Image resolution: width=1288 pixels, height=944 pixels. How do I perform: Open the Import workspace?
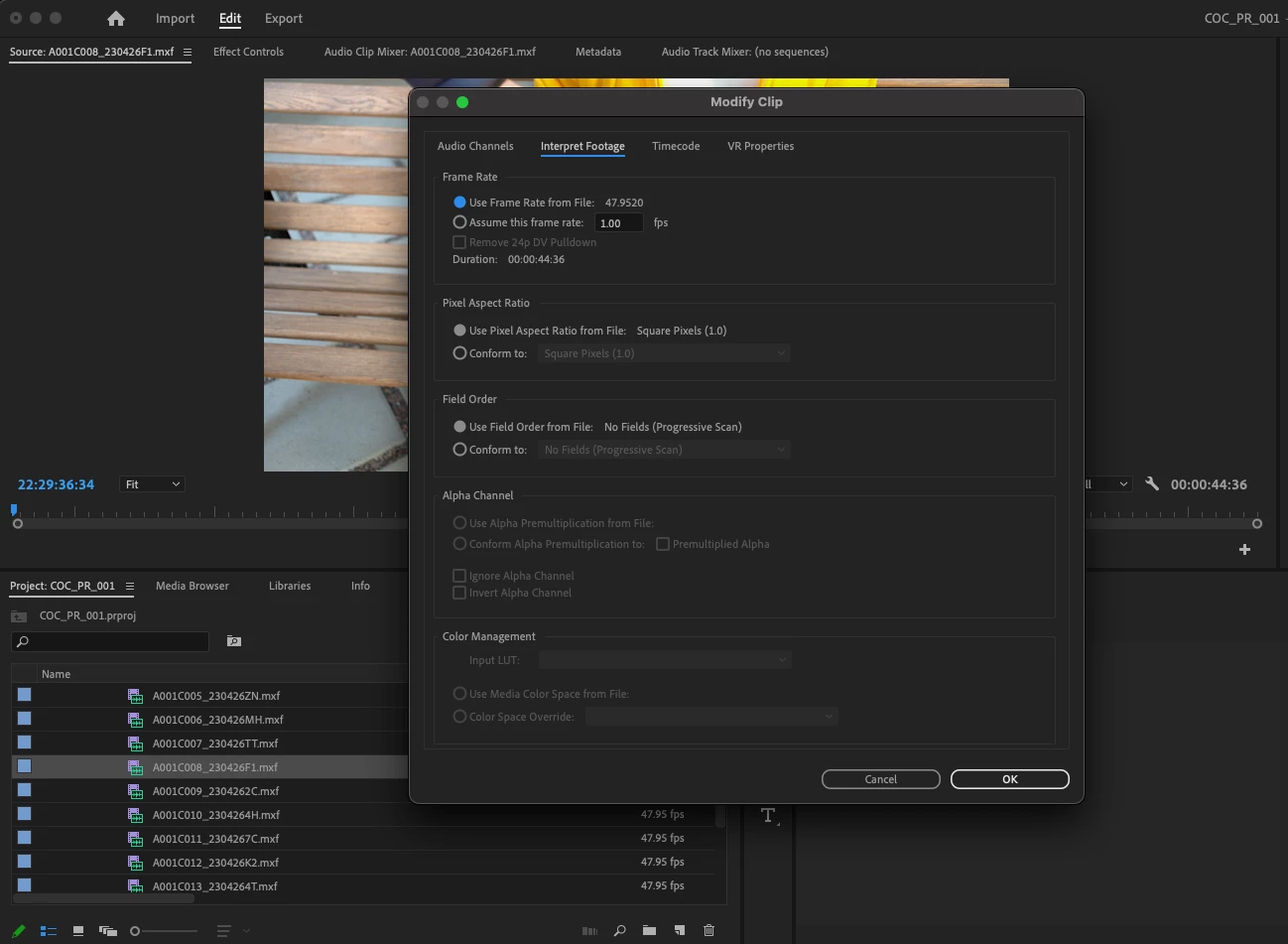[x=175, y=18]
